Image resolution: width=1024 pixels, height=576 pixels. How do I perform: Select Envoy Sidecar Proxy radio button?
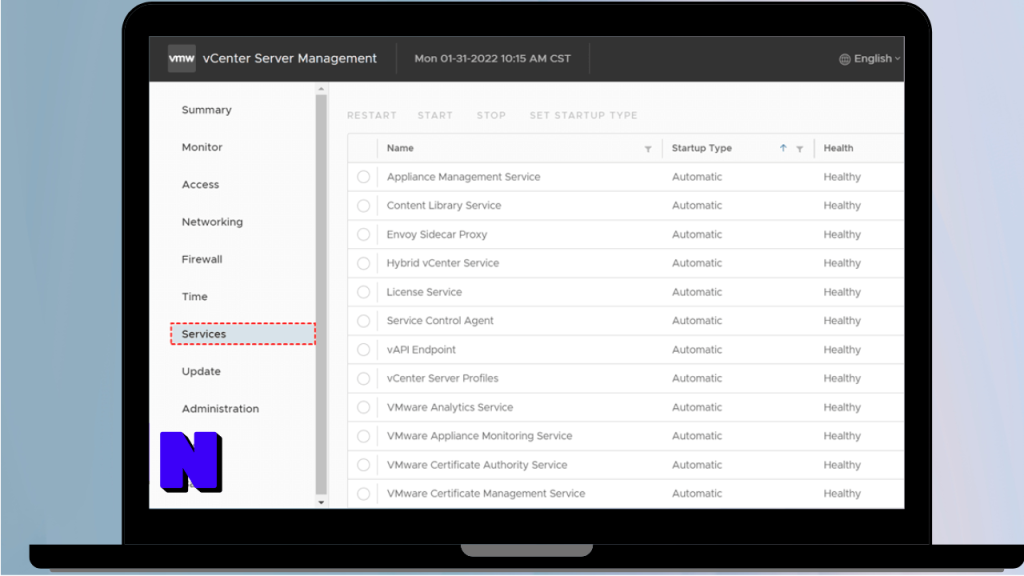point(364,234)
